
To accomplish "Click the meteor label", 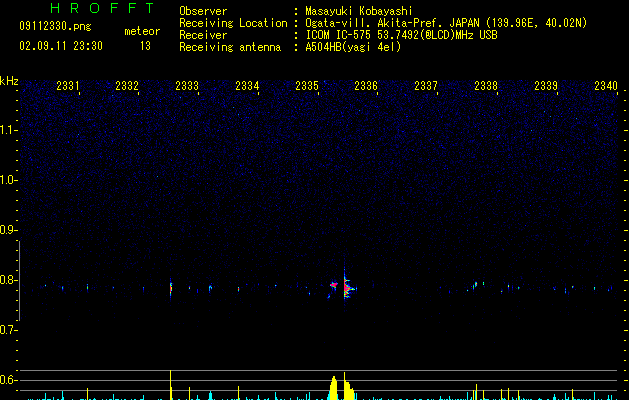I will tap(142, 31).
